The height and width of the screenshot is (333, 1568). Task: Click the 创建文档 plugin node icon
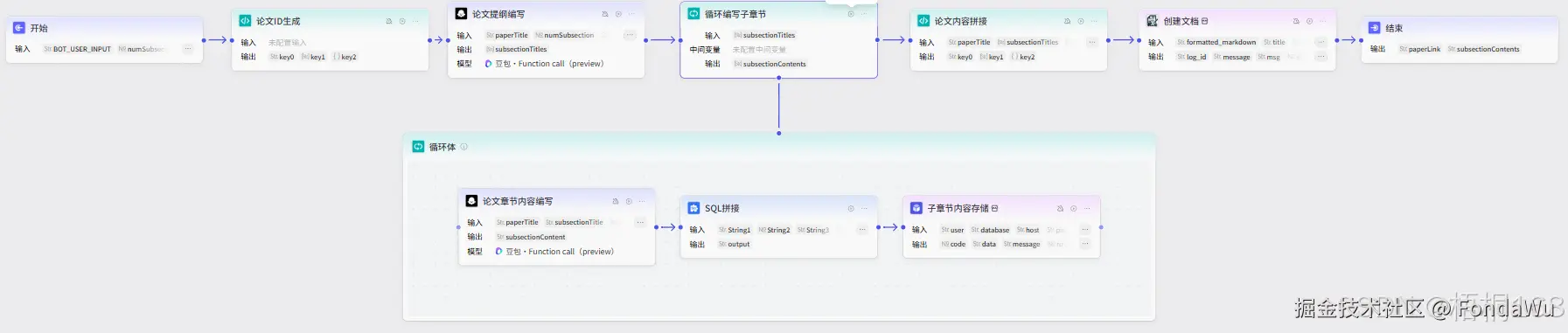point(1152,21)
